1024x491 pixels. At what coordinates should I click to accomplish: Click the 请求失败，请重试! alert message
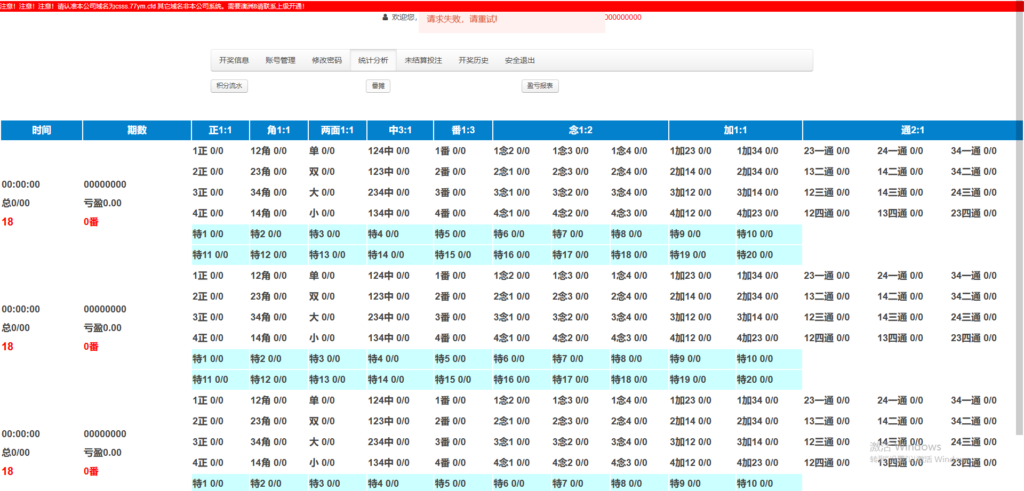click(x=511, y=21)
